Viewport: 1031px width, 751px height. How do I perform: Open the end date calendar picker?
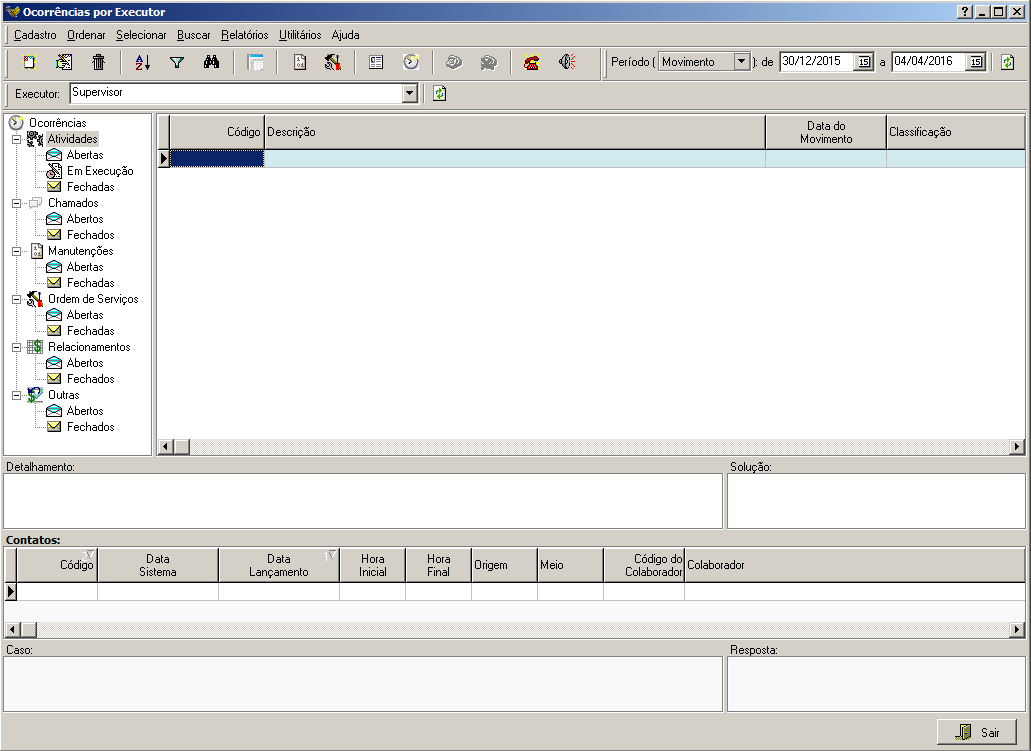click(976, 62)
